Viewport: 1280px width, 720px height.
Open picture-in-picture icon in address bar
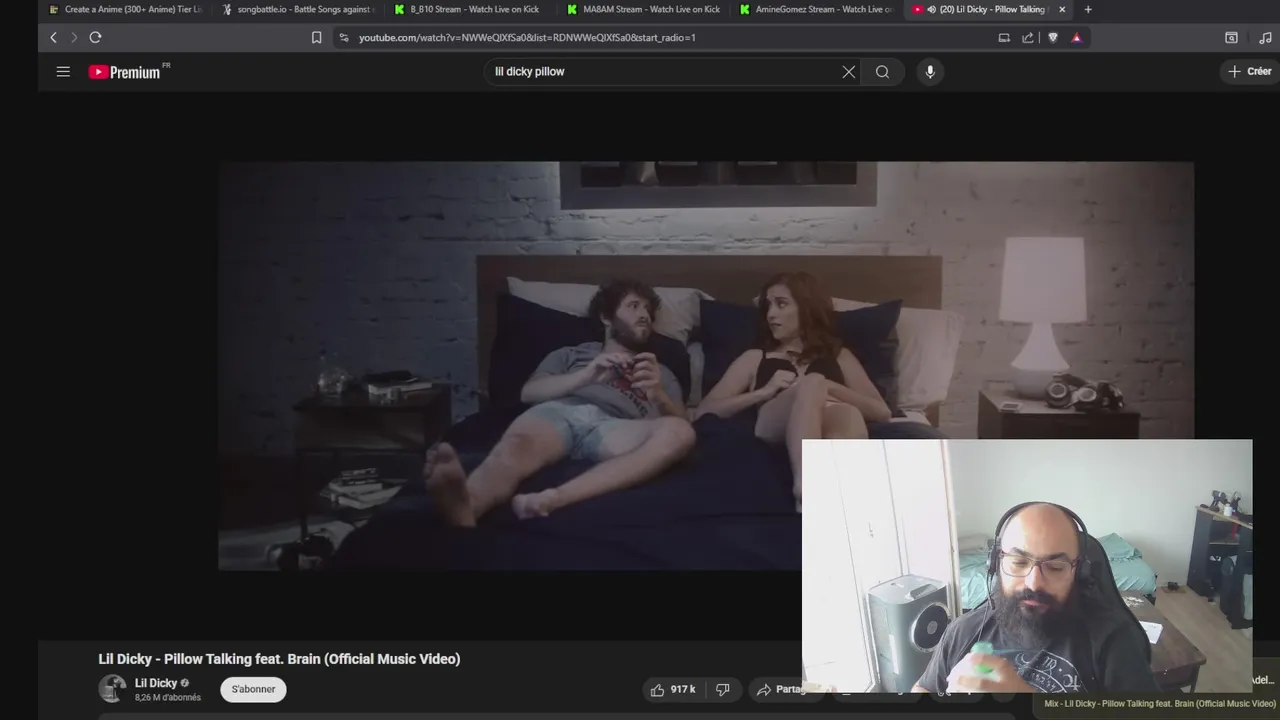[x=1004, y=37]
